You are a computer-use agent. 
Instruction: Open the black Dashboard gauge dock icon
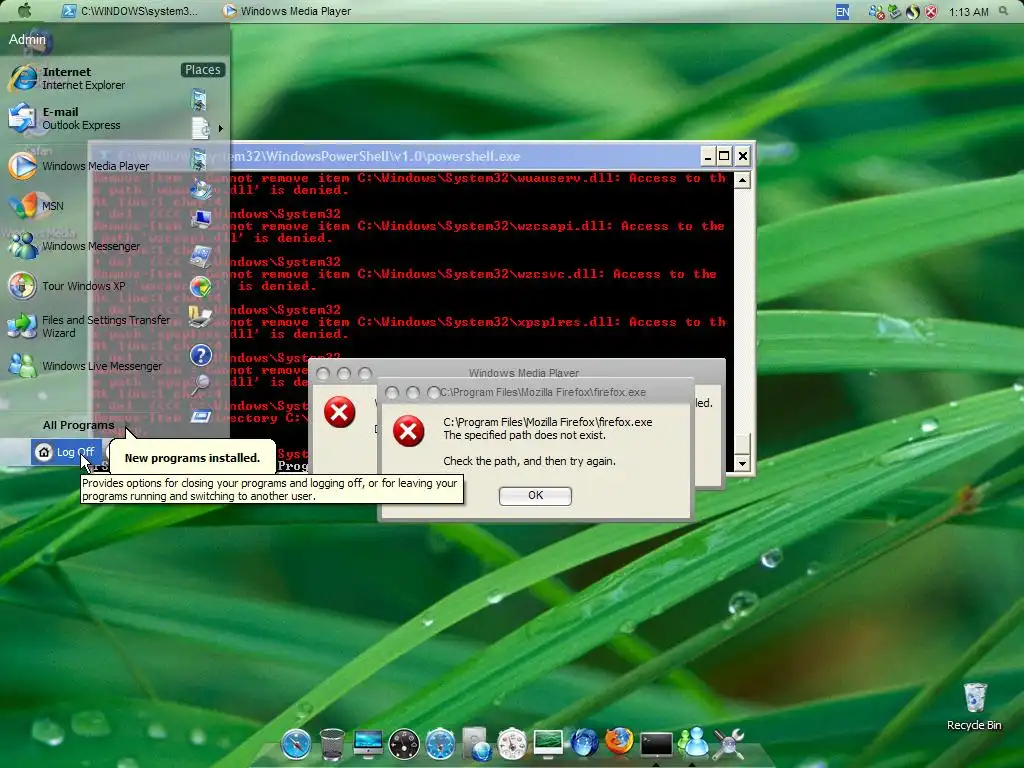(404, 744)
